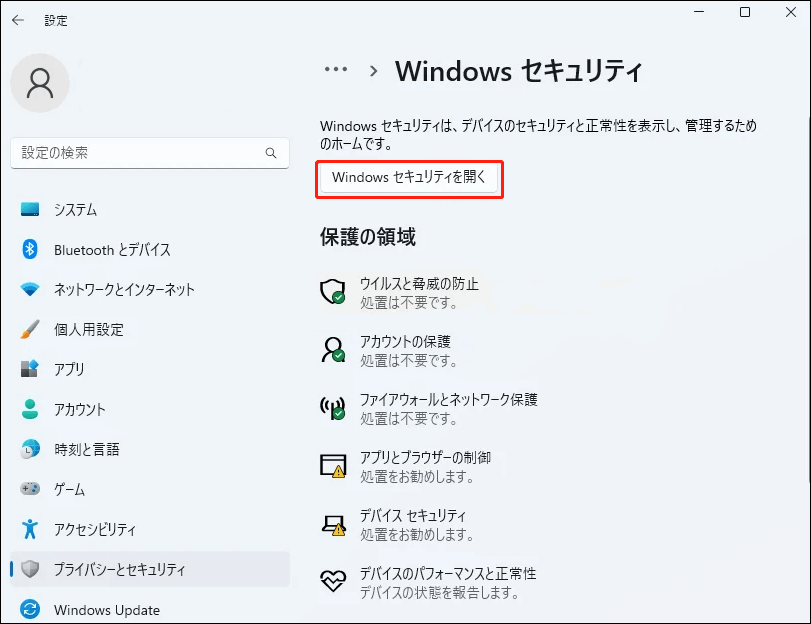Select ネットワークとインターネット in sidebar

click(x=124, y=290)
